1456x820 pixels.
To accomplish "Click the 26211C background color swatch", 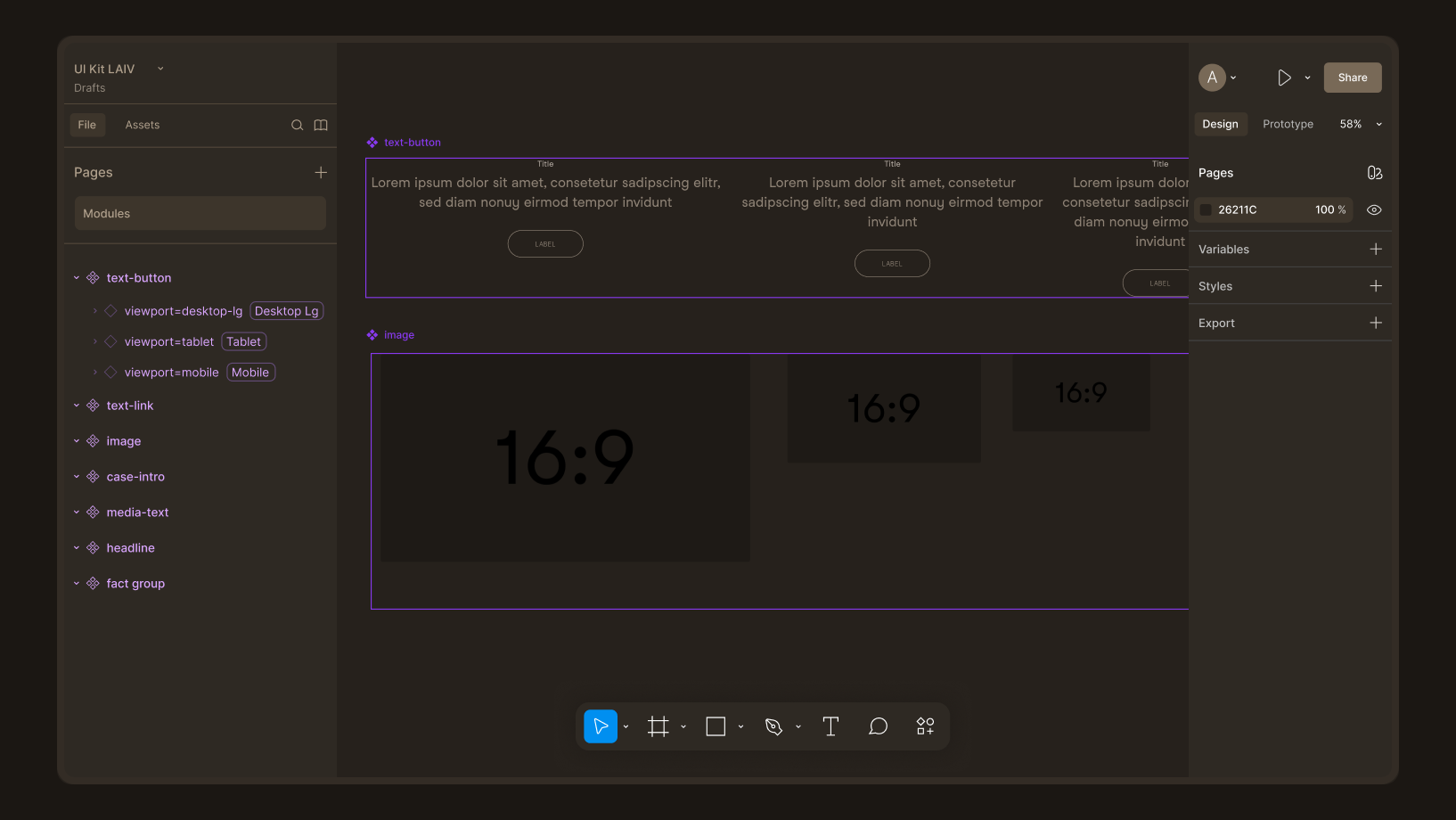I will coord(1206,210).
